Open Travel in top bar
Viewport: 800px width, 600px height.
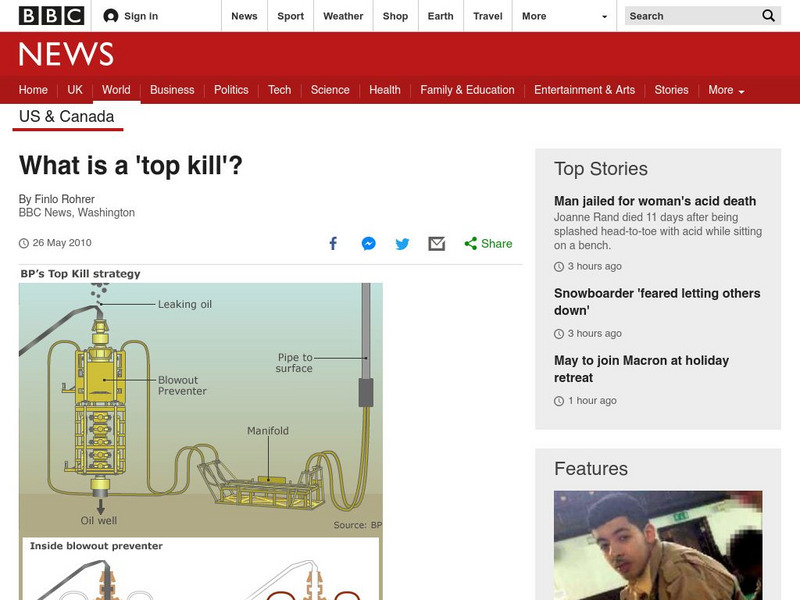pyautogui.click(x=488, y=16)
